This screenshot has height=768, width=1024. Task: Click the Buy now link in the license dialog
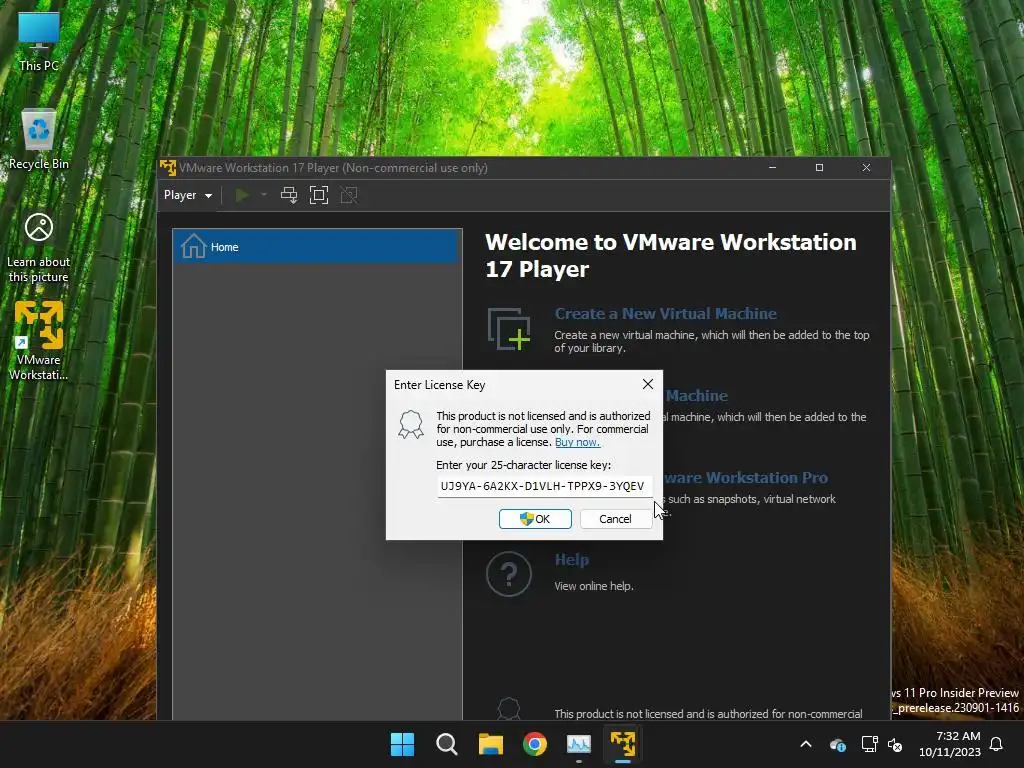point(577,442)
